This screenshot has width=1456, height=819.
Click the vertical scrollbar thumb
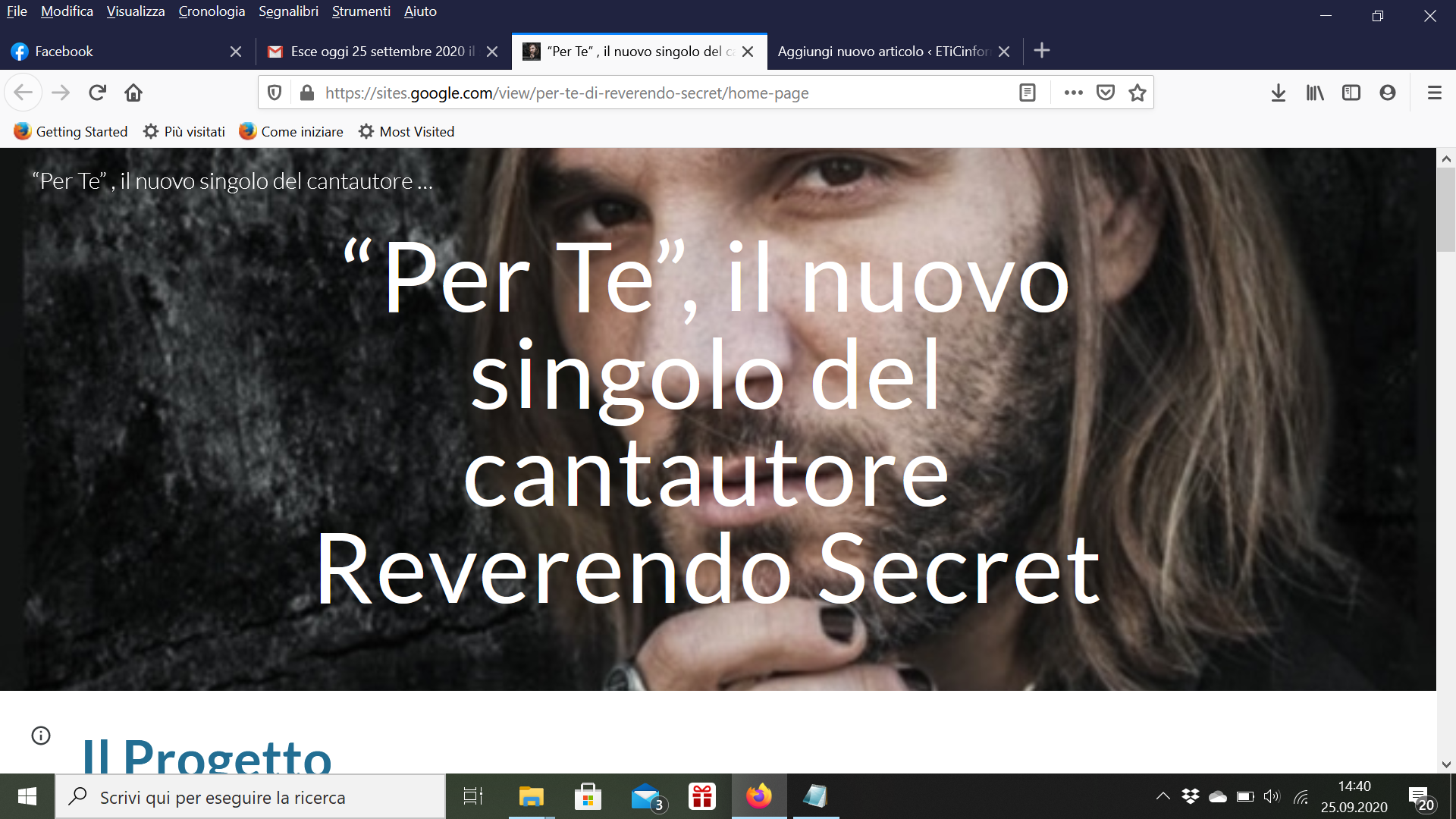pyautogui.click(x=1446, y=209)
